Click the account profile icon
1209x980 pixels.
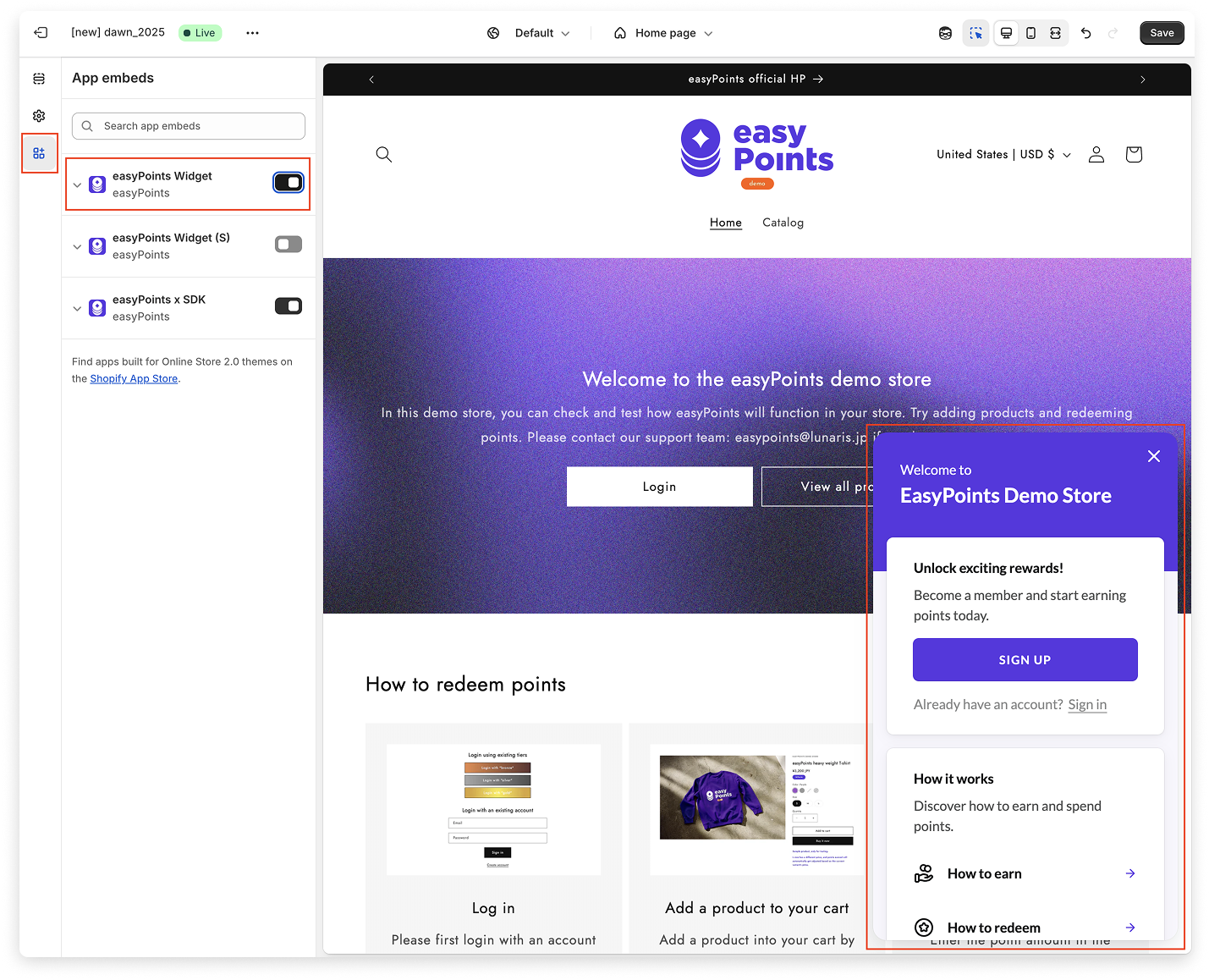pyautogui.click(x=1096, y=154)
